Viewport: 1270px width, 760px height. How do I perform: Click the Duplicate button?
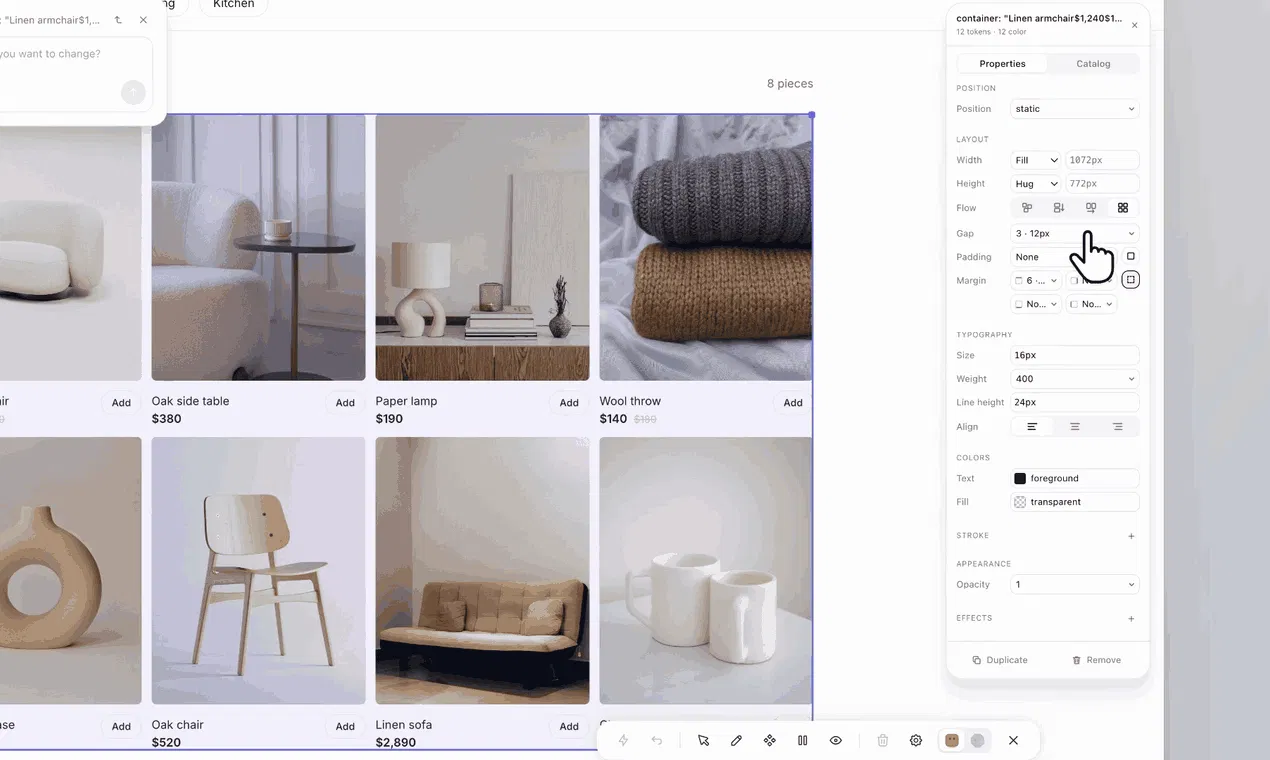pyautogui.click(x=1000, y=660)
